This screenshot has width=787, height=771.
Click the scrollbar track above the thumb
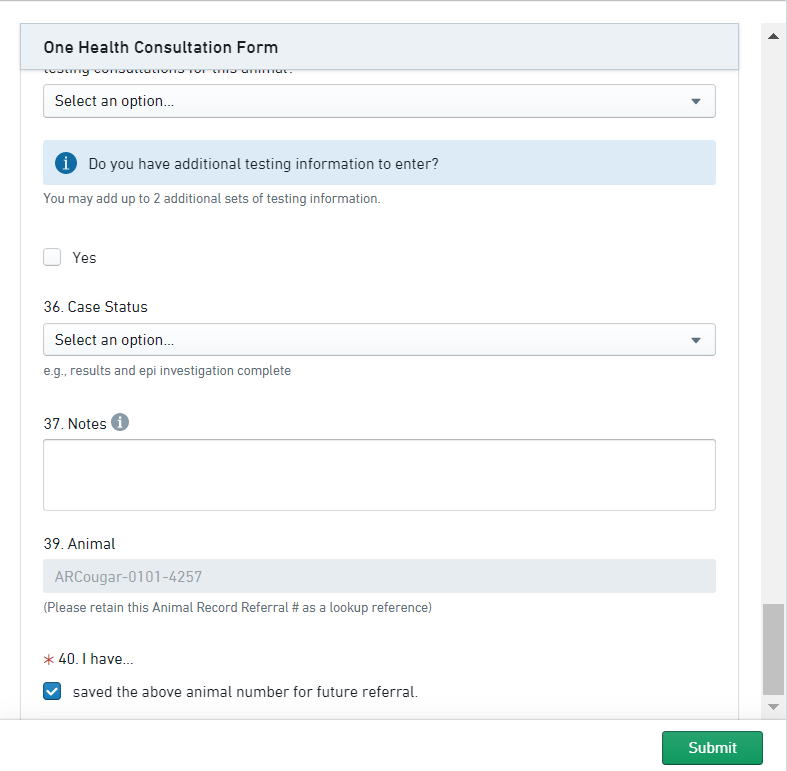pos(773,320)
